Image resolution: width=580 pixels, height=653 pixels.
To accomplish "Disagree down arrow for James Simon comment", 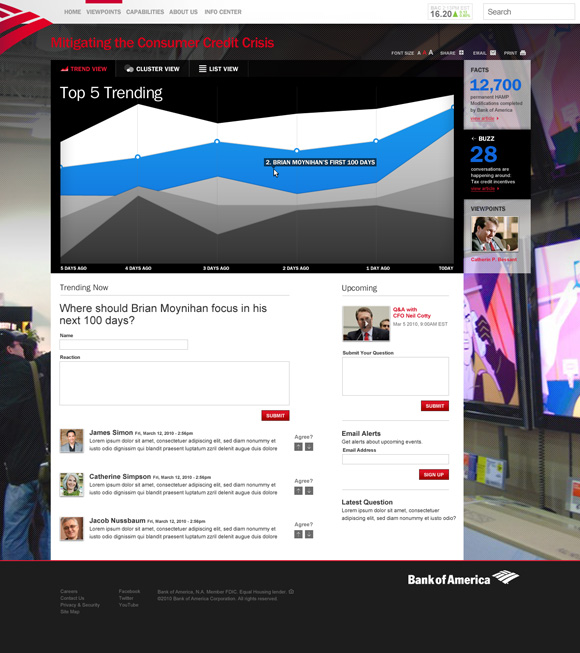I will coord(309,447).
